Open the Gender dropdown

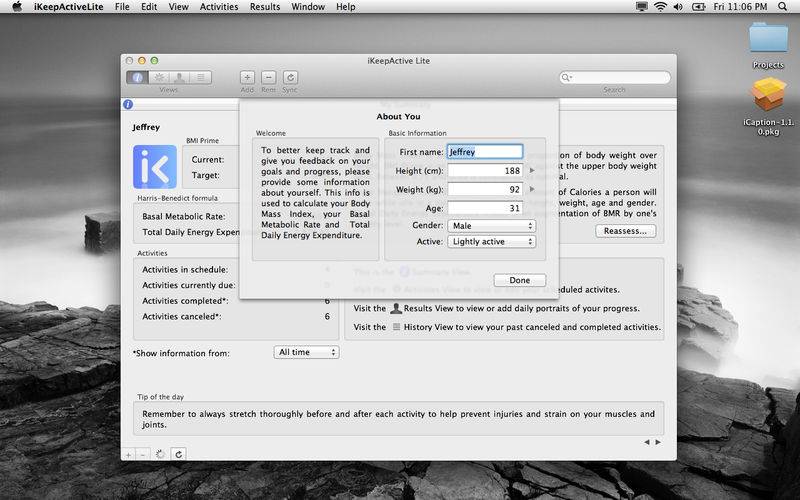pyautogui.click(x=491, y=226)
